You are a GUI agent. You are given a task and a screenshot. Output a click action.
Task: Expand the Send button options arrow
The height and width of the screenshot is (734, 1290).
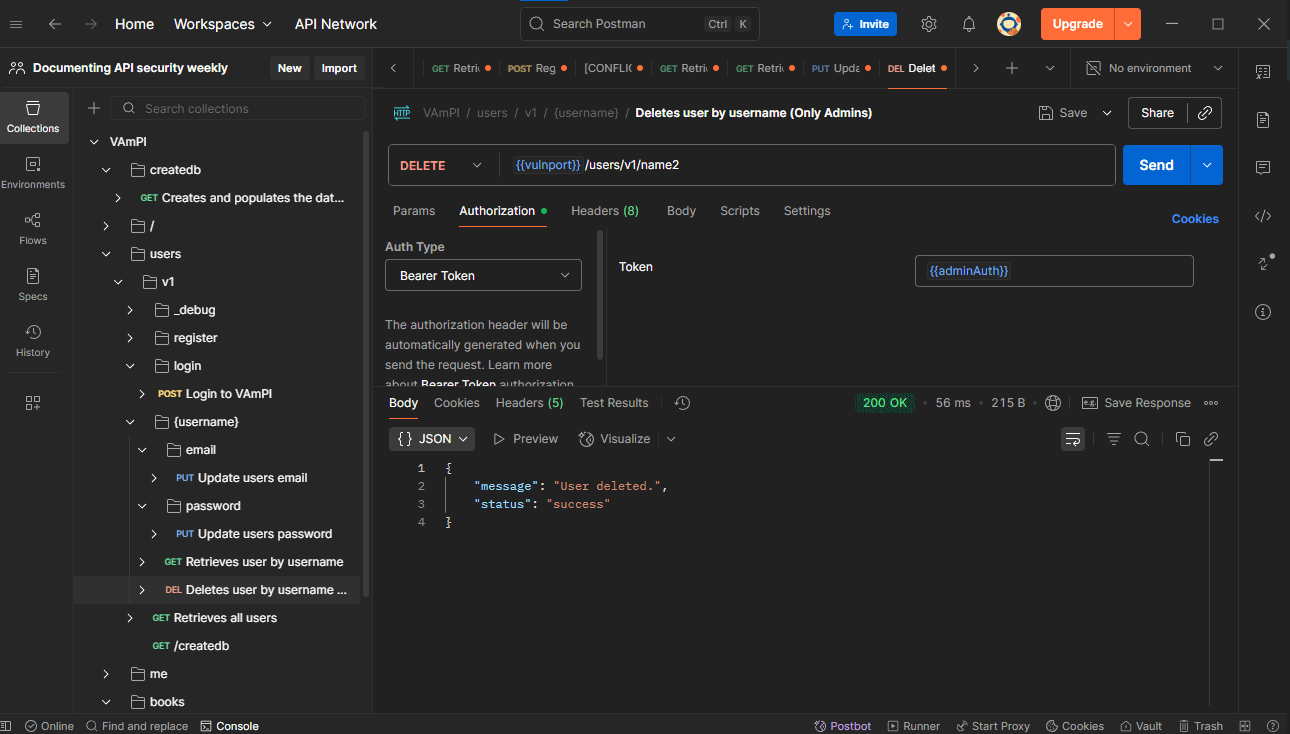[x=1207, y=165]
